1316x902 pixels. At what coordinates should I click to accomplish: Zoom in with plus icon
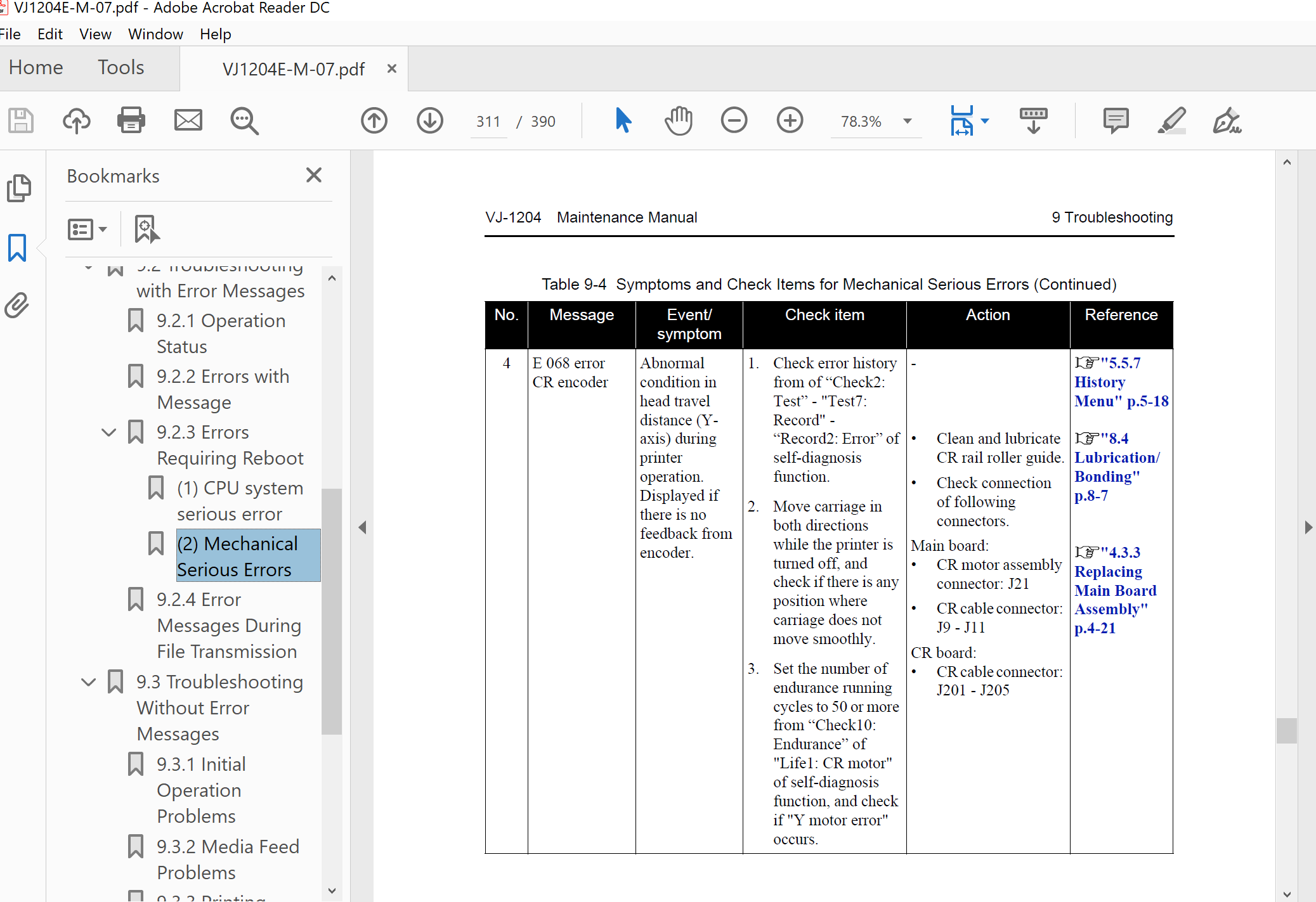pyautogui.click(x=790, y=120)
